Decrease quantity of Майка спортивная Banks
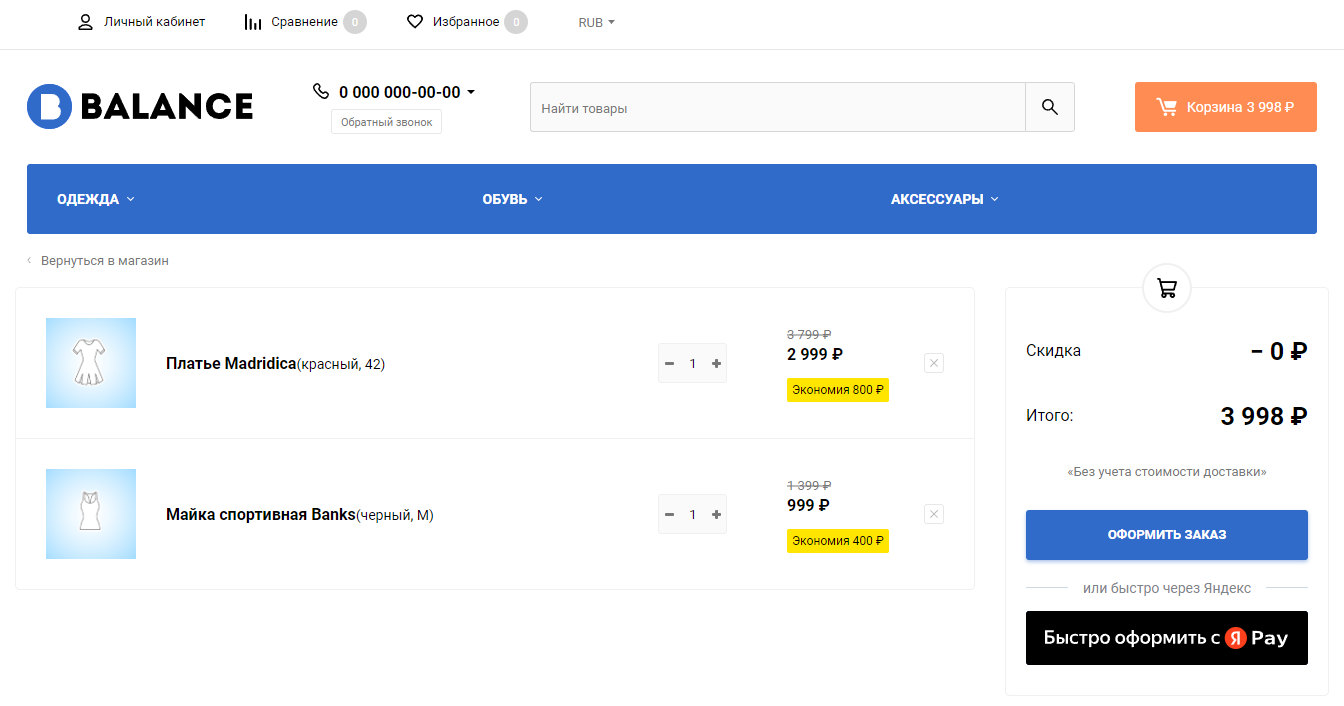 coord(669,514)
